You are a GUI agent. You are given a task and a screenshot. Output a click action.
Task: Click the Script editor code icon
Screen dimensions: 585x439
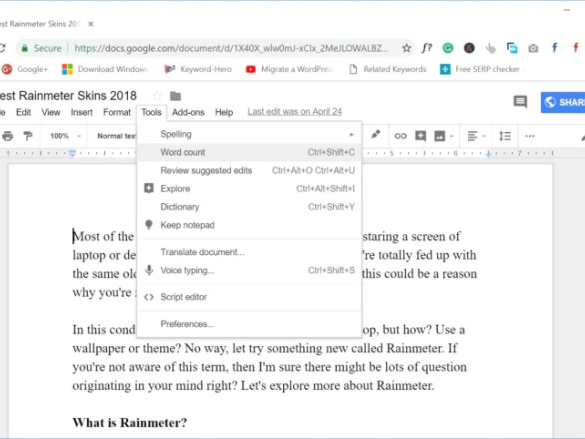(149, 297)
